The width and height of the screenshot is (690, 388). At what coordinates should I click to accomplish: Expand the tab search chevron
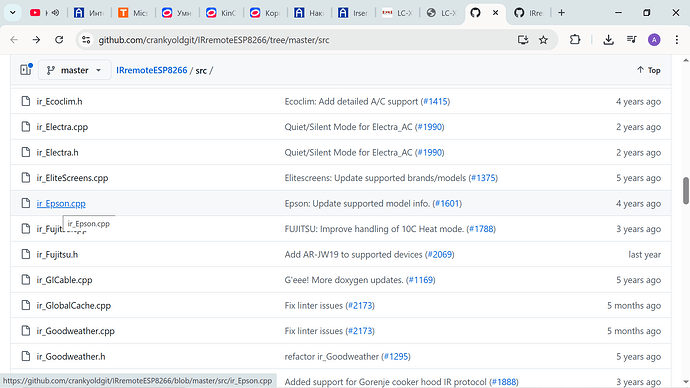pyautogui.click(x=13, y=13)
